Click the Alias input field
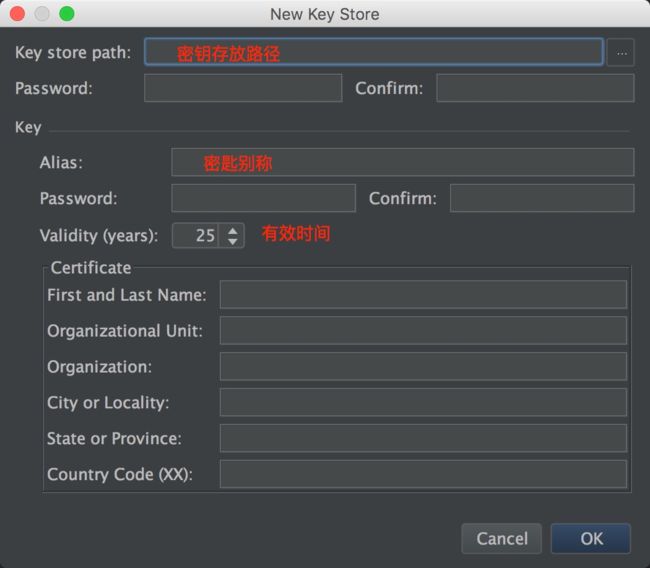Image resolution: width=650 pixels, height=568 pixels. click(x=403, y=162)
